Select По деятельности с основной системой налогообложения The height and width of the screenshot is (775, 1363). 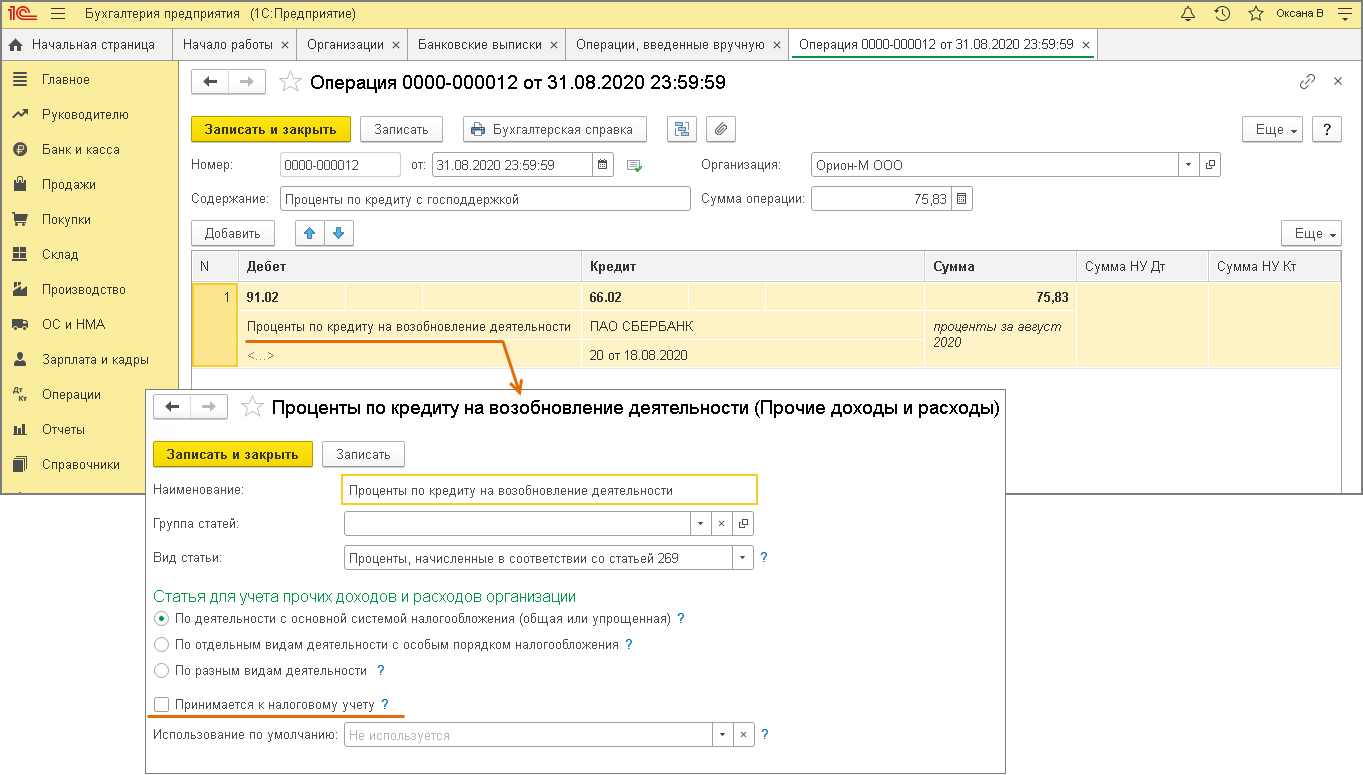point(162,619)
